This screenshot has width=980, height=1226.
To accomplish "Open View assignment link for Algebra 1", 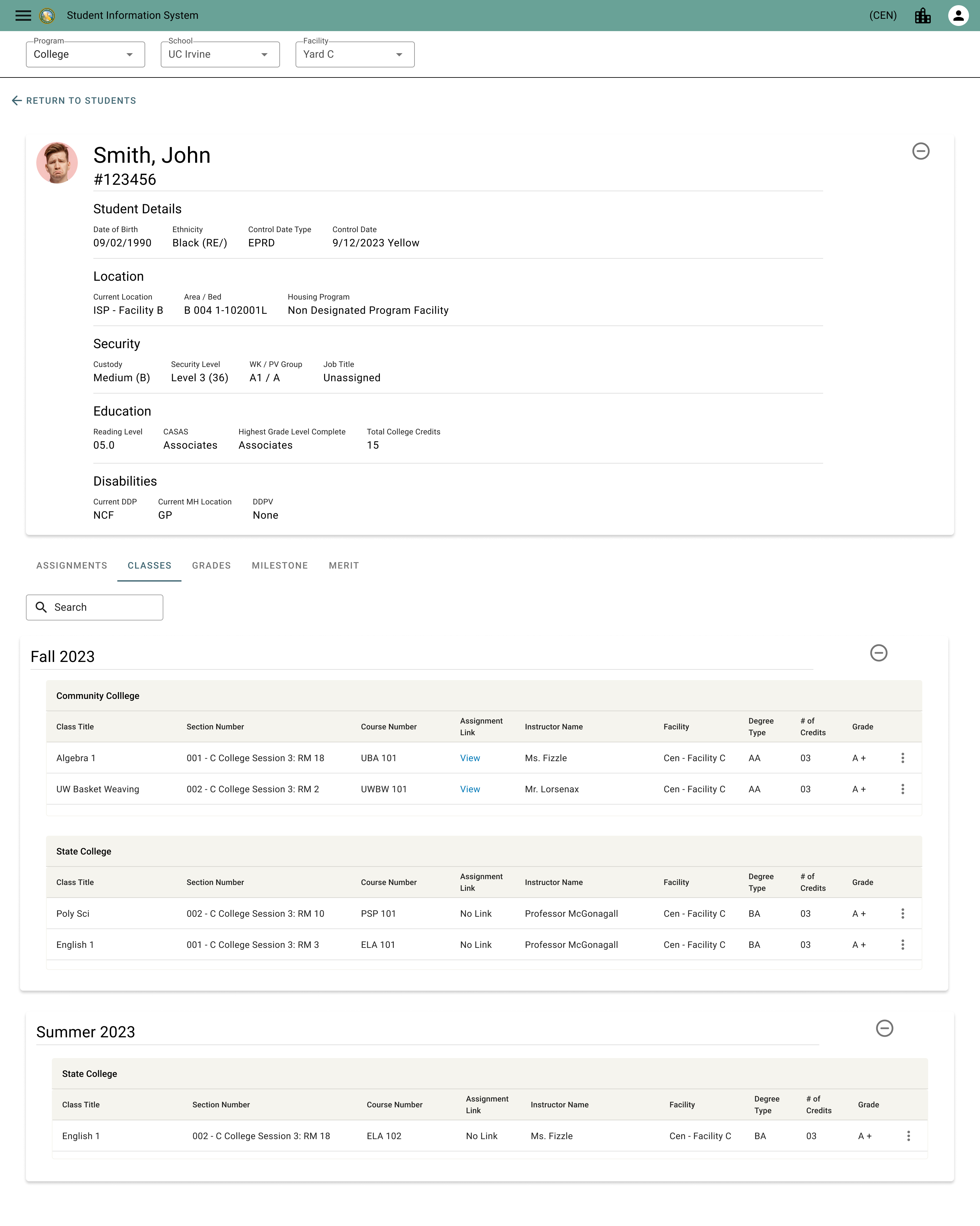I will click(470, 758).
